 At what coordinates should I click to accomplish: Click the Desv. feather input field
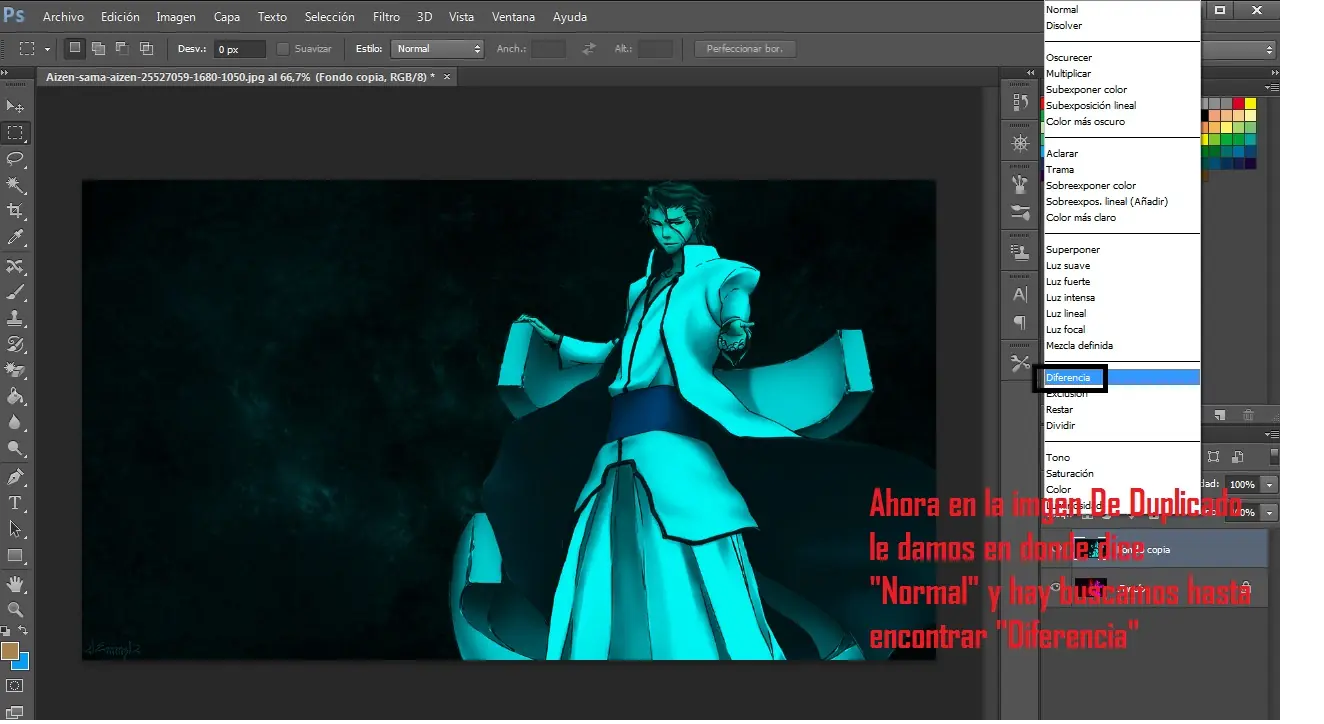240,48
